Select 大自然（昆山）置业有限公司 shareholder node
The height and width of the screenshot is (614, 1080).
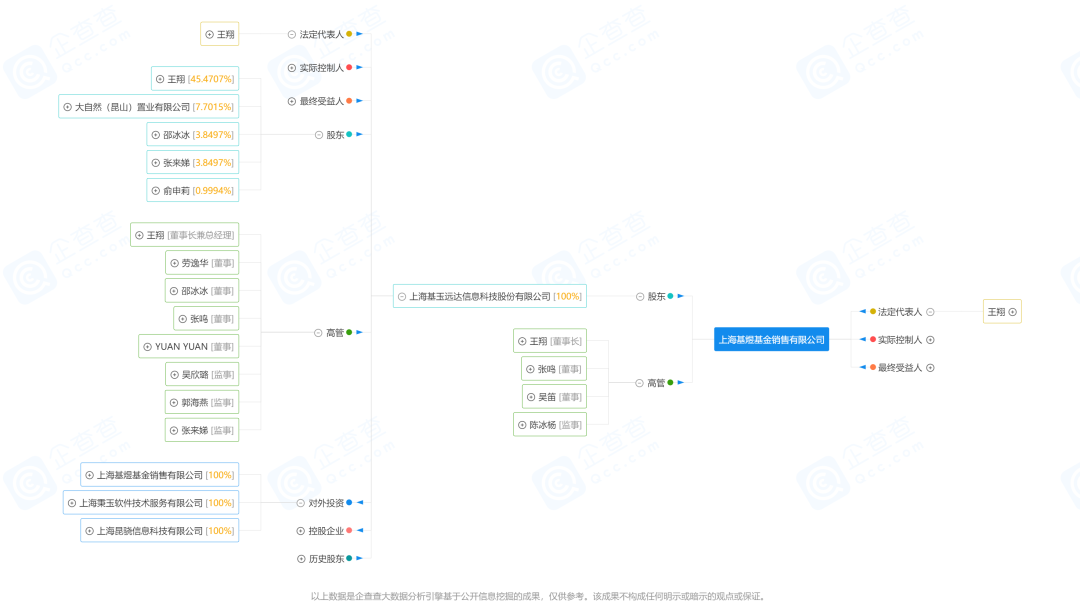coord(148,107)
